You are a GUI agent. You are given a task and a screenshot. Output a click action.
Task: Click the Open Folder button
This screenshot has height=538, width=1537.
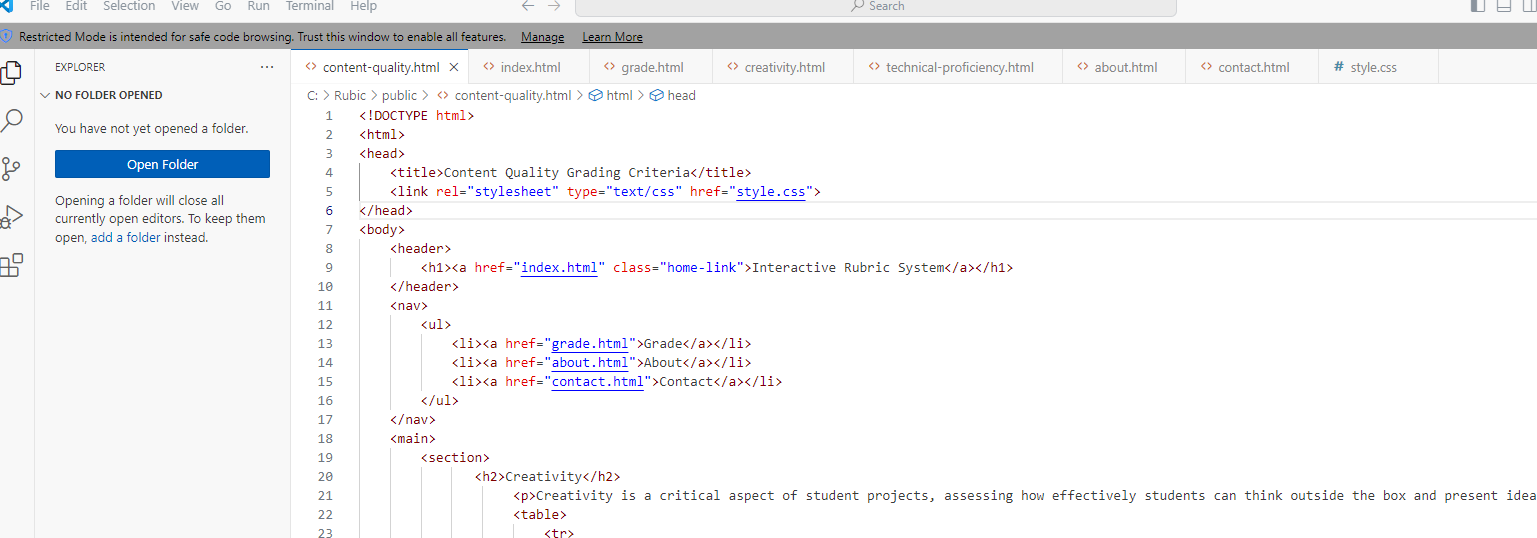(162, 165)
